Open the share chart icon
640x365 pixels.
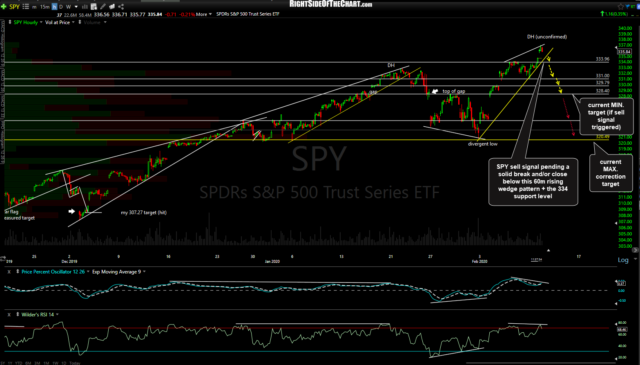click(x=121, y=7)
